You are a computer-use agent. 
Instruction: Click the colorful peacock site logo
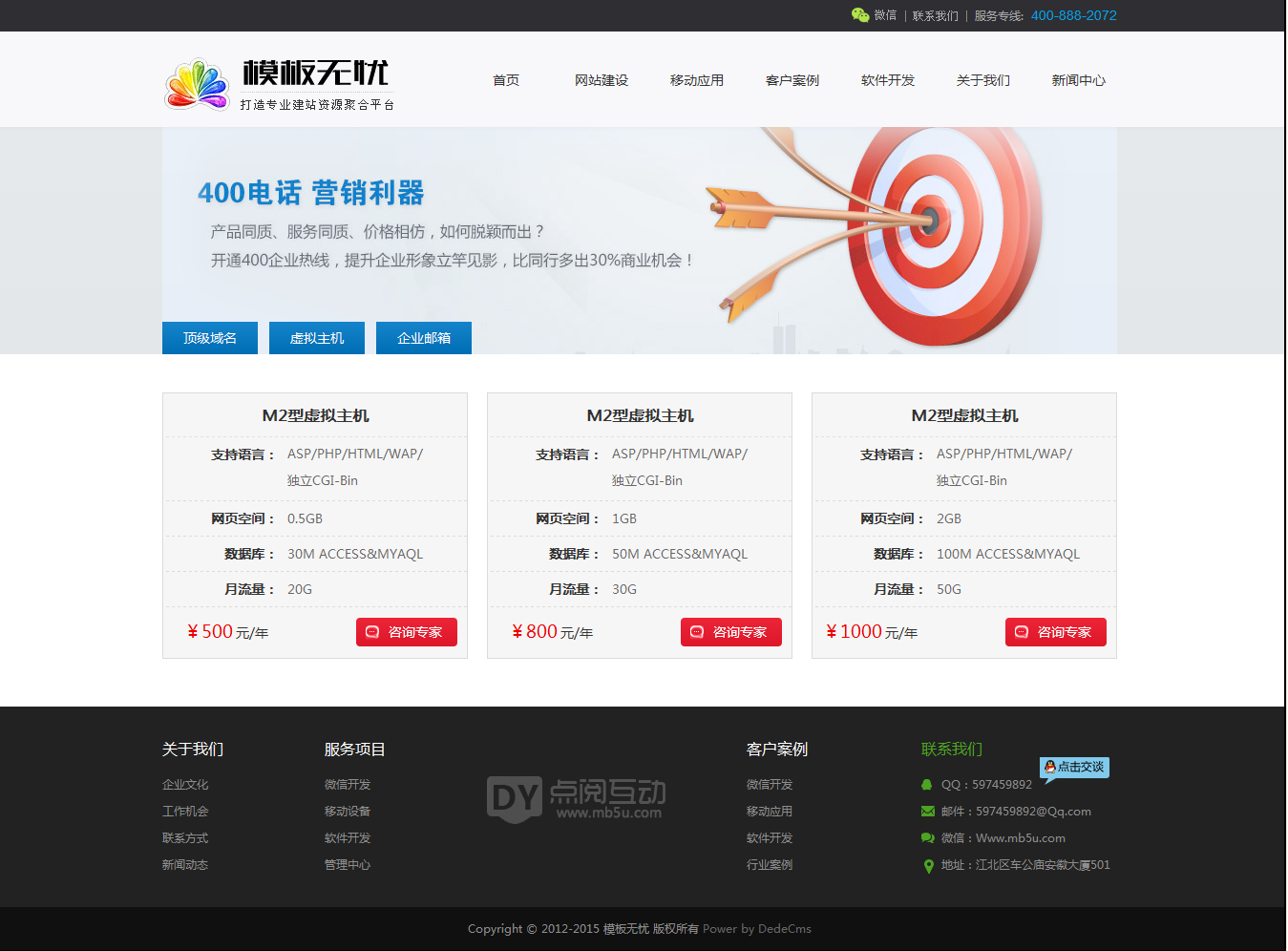pyautogui.click(x=198, y=85)
